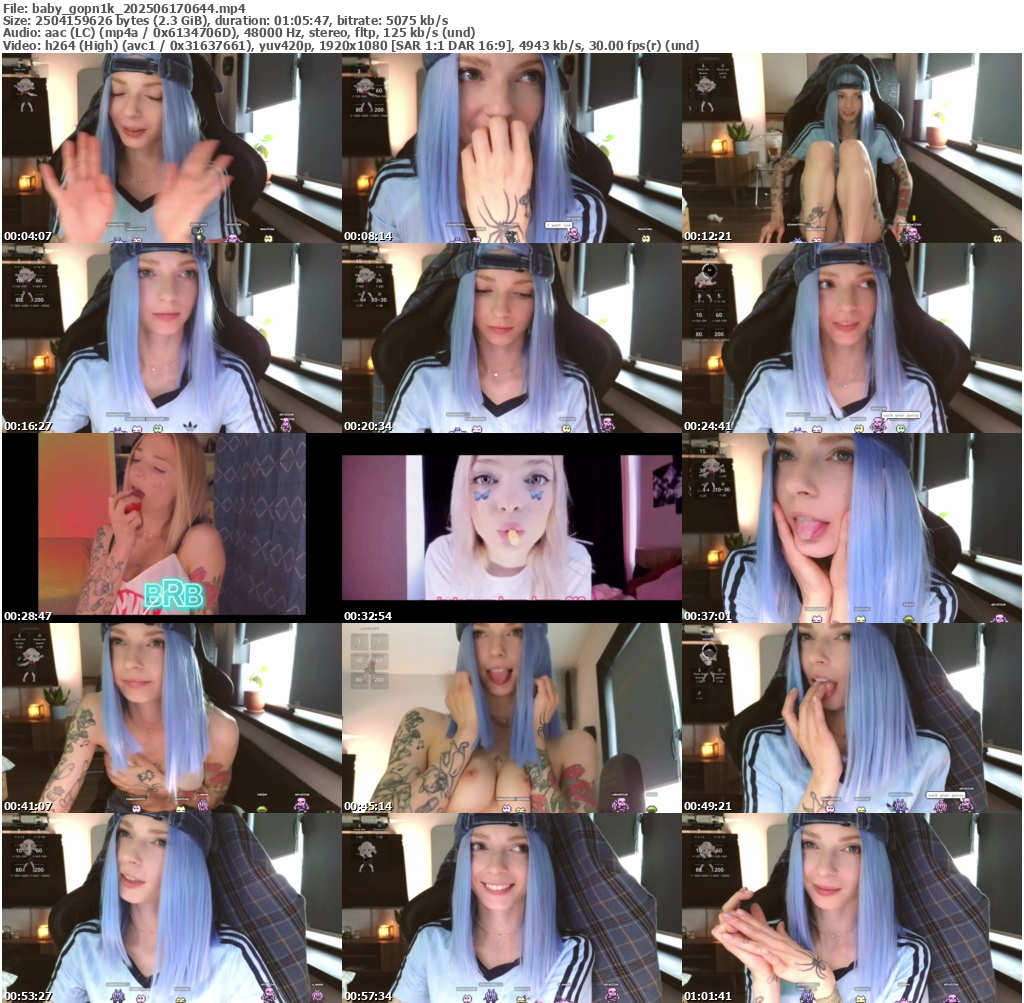Screen dimensions: 1024x1003
Task: Click the thumbnail at 00:12:21
Action: (851, 148)
